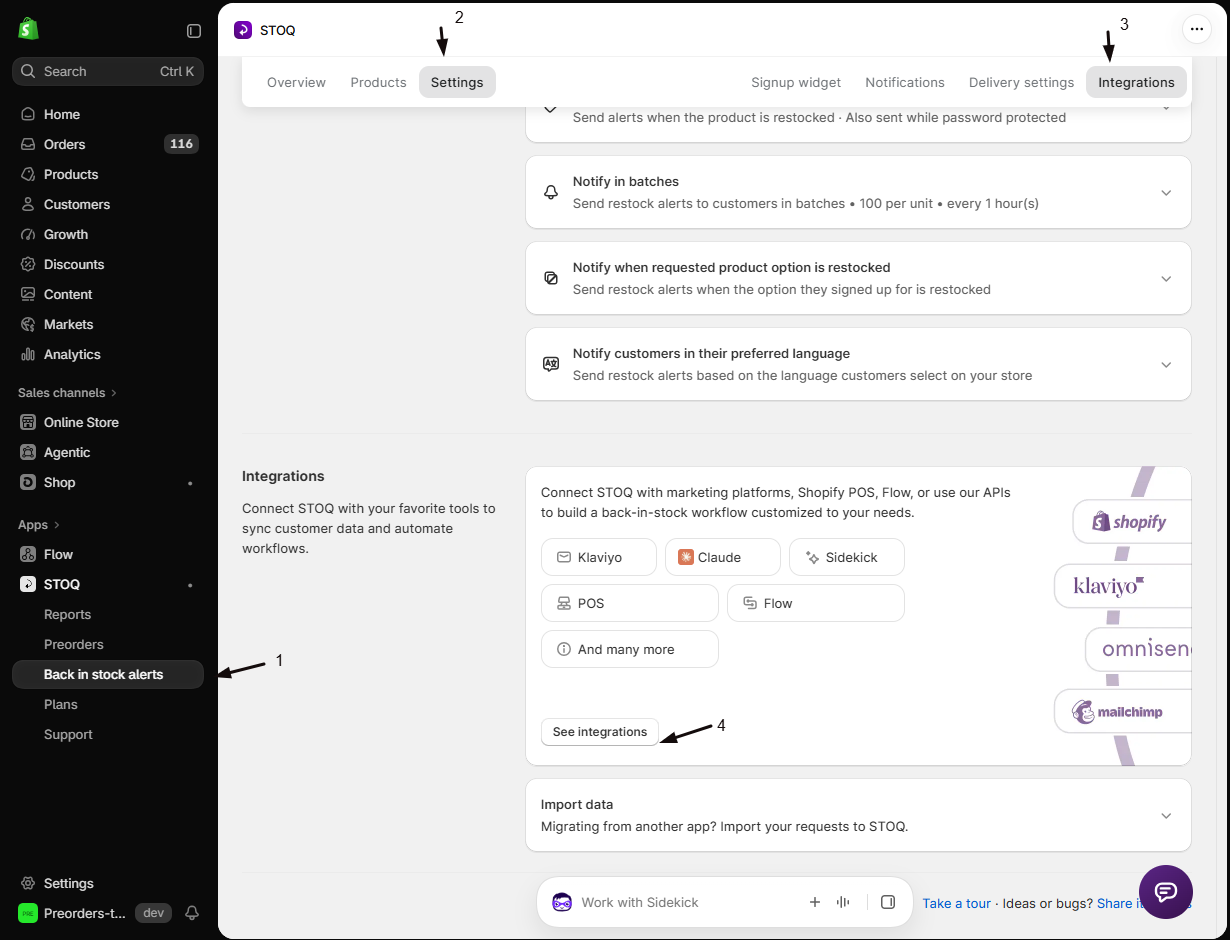The image size is (1230, 940).
Task: Click the Klaviyo integration button
Action: [599, 557]
